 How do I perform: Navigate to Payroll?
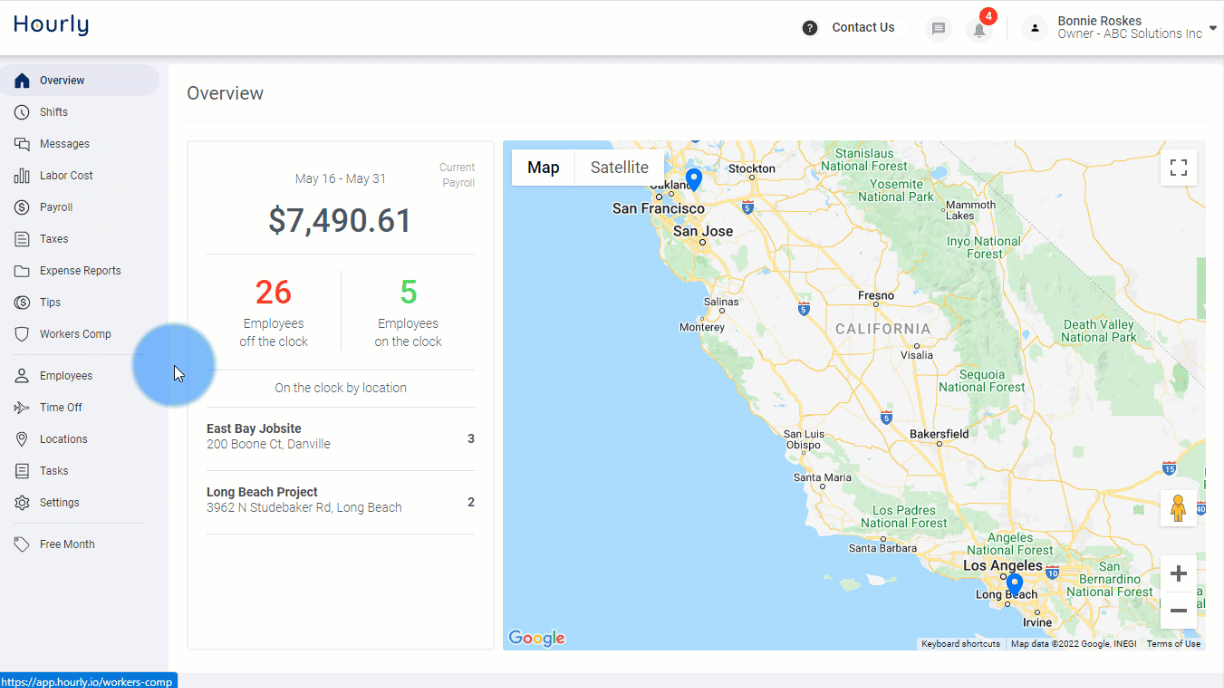point(56,207)
